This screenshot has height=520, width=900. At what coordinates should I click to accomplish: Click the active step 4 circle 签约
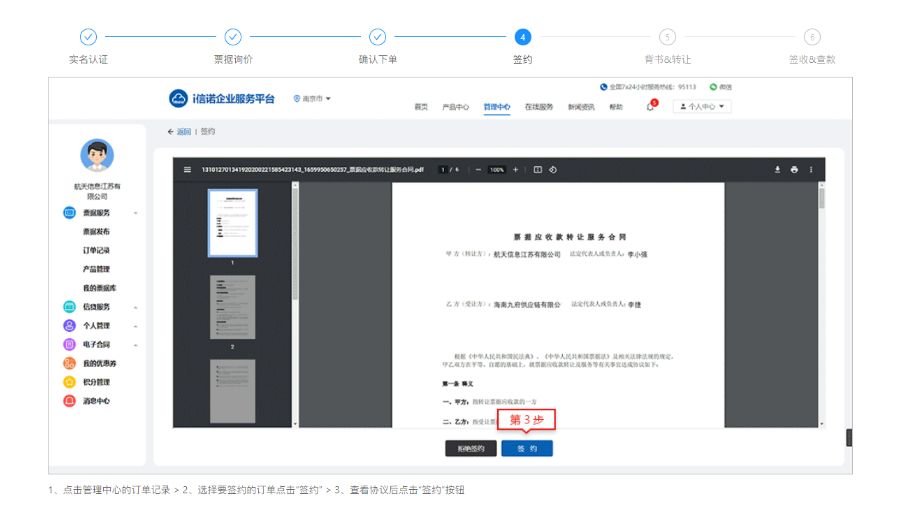522,37
